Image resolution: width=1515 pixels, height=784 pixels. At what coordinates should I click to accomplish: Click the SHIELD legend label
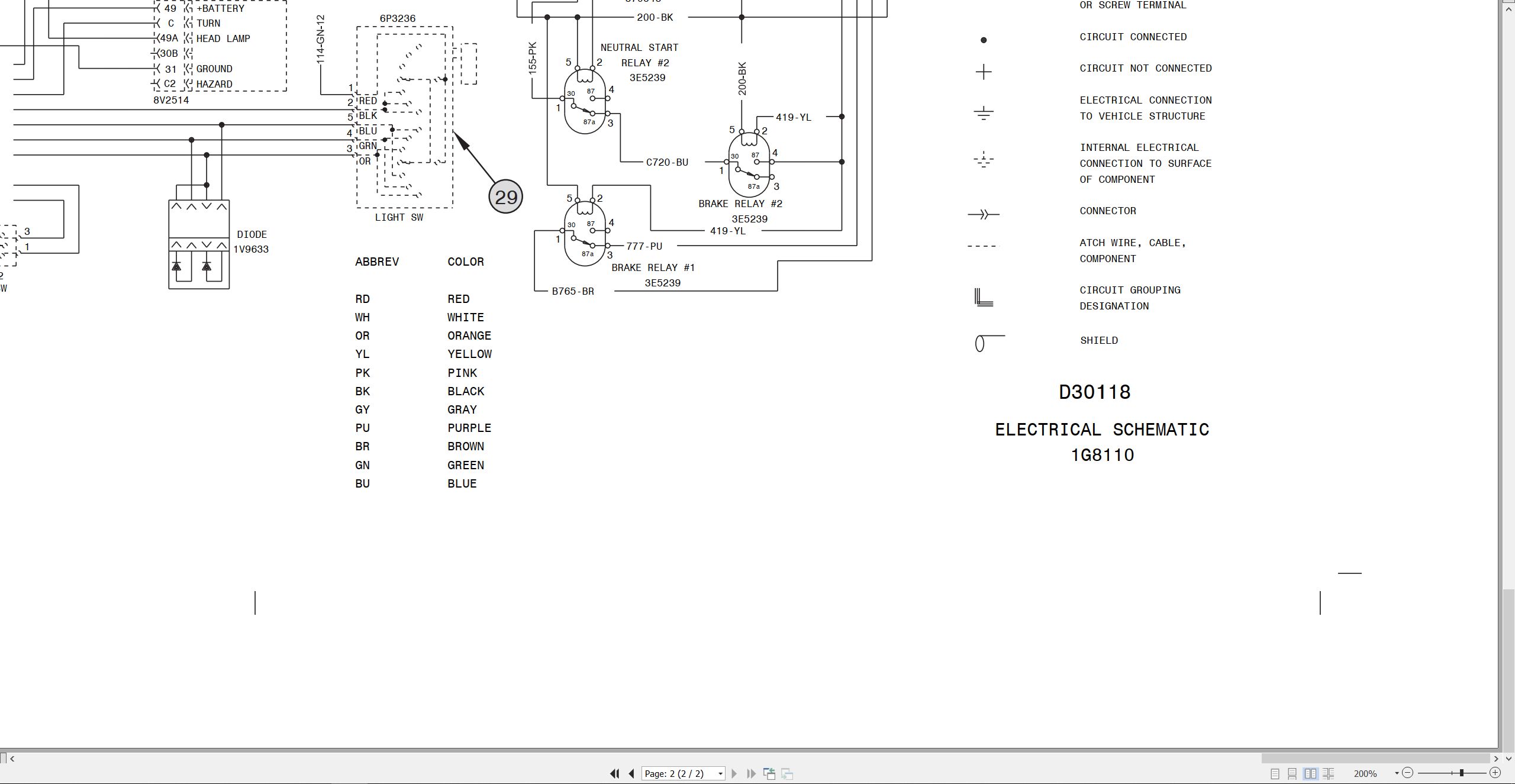tap(1099, 340)
